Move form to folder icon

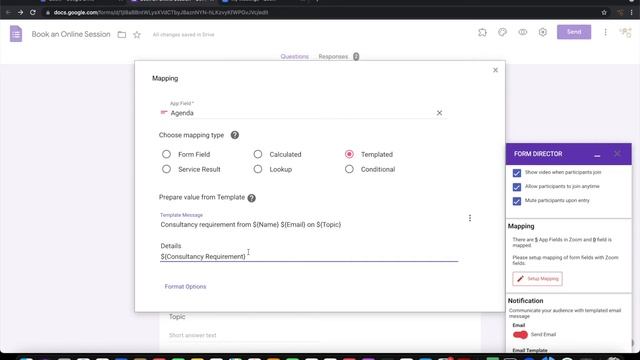pyautogui.click(x=122, y=35)
